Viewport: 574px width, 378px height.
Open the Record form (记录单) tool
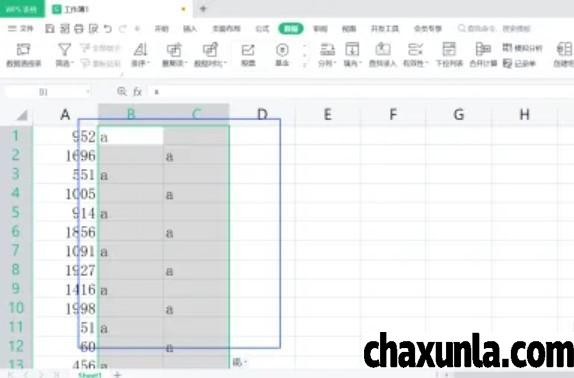(x=519, y=63)
